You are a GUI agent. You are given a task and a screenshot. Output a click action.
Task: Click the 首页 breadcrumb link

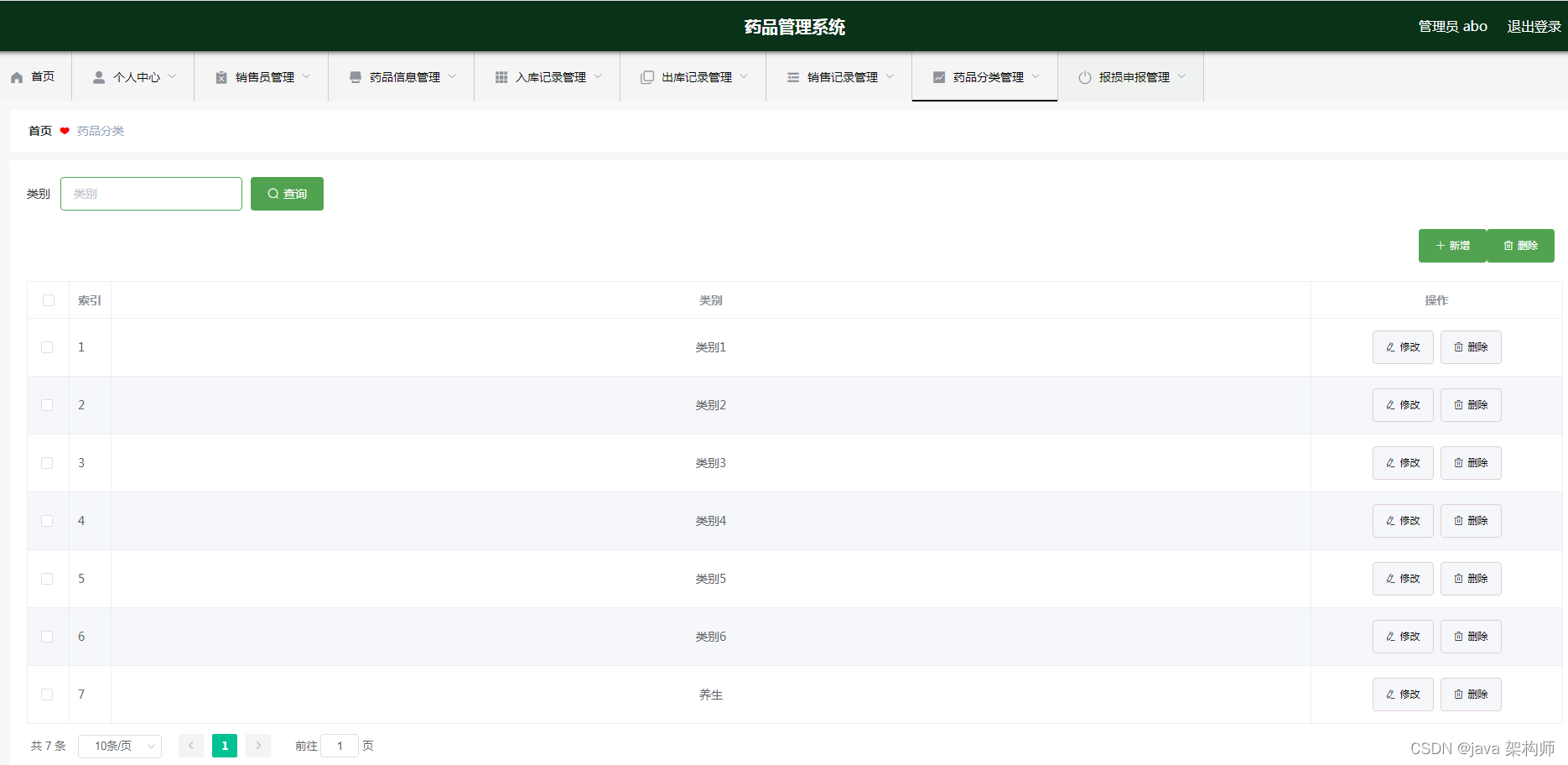(x=40, y=131)
